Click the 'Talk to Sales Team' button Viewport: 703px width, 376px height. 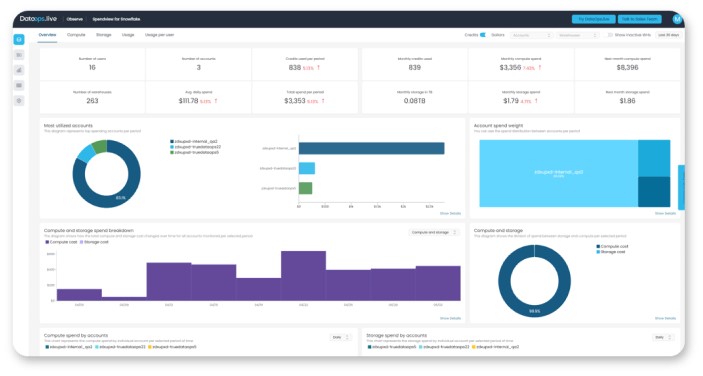639,19
